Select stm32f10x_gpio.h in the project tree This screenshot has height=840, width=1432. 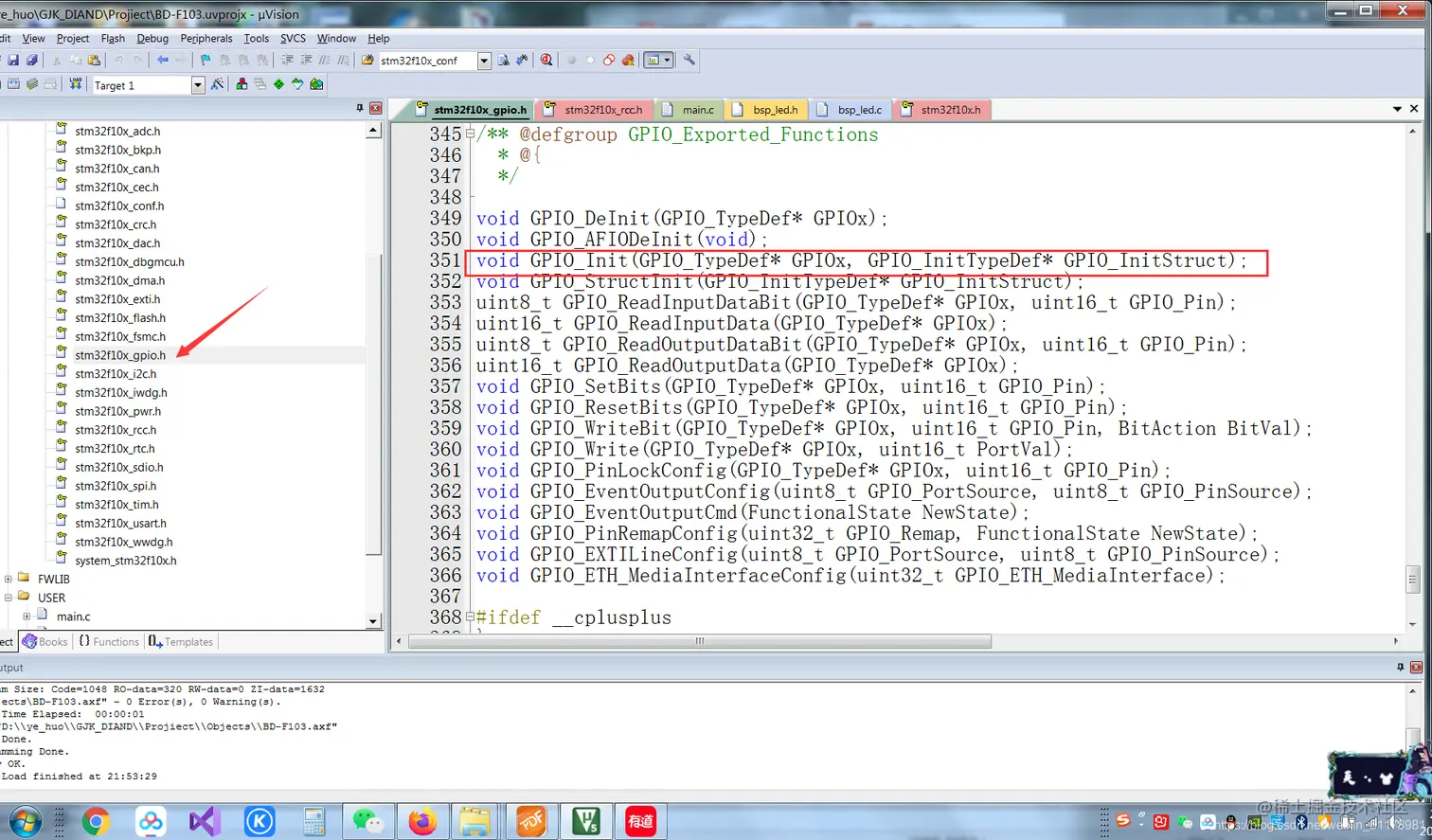coord(120,355)
